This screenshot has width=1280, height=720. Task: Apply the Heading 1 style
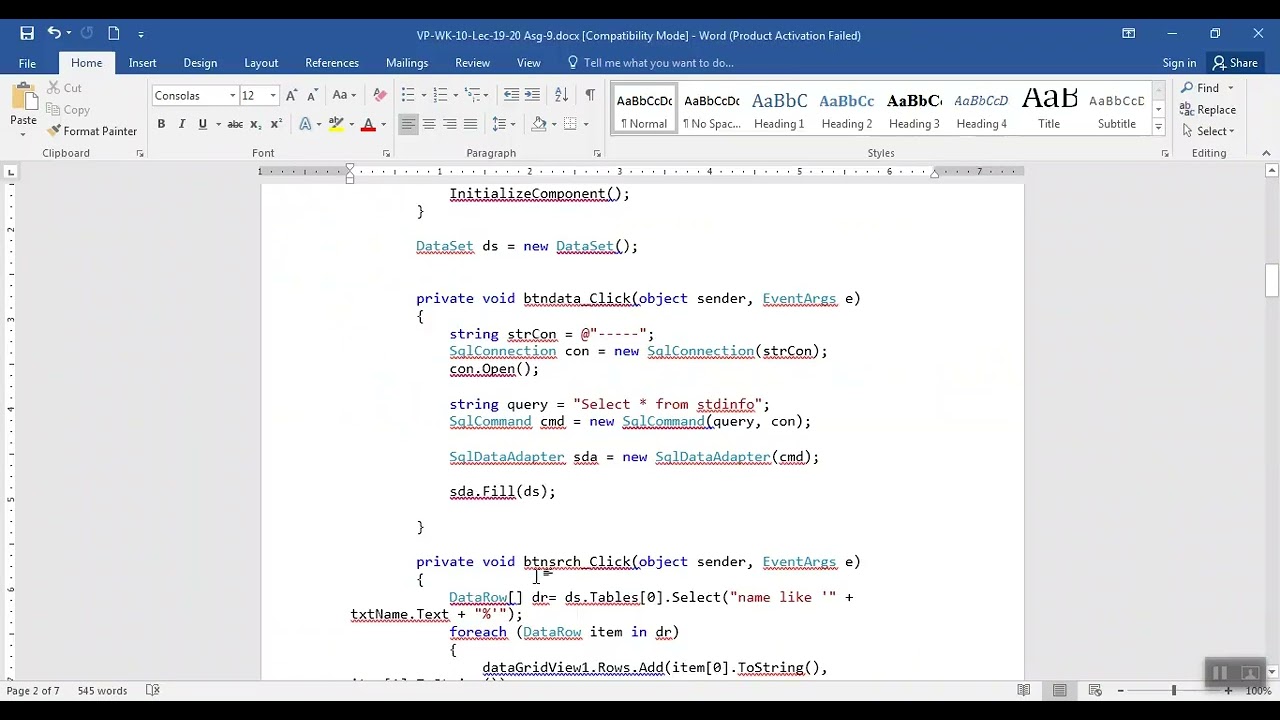tap(779, 110)
